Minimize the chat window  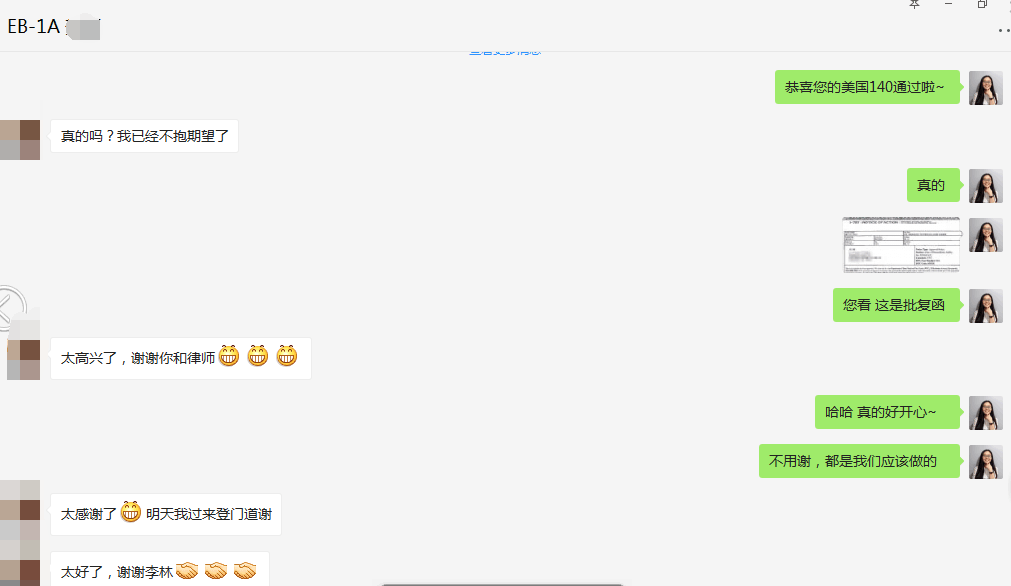(948, 5)
